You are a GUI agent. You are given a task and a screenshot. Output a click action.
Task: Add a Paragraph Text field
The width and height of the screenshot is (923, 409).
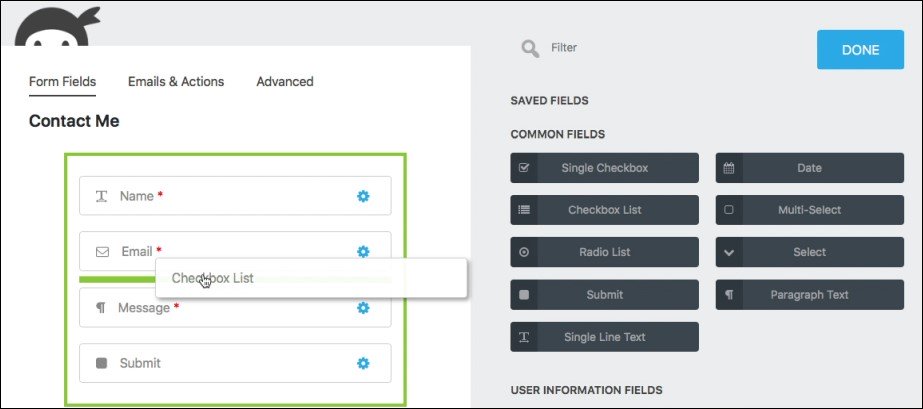pos(809,295)
